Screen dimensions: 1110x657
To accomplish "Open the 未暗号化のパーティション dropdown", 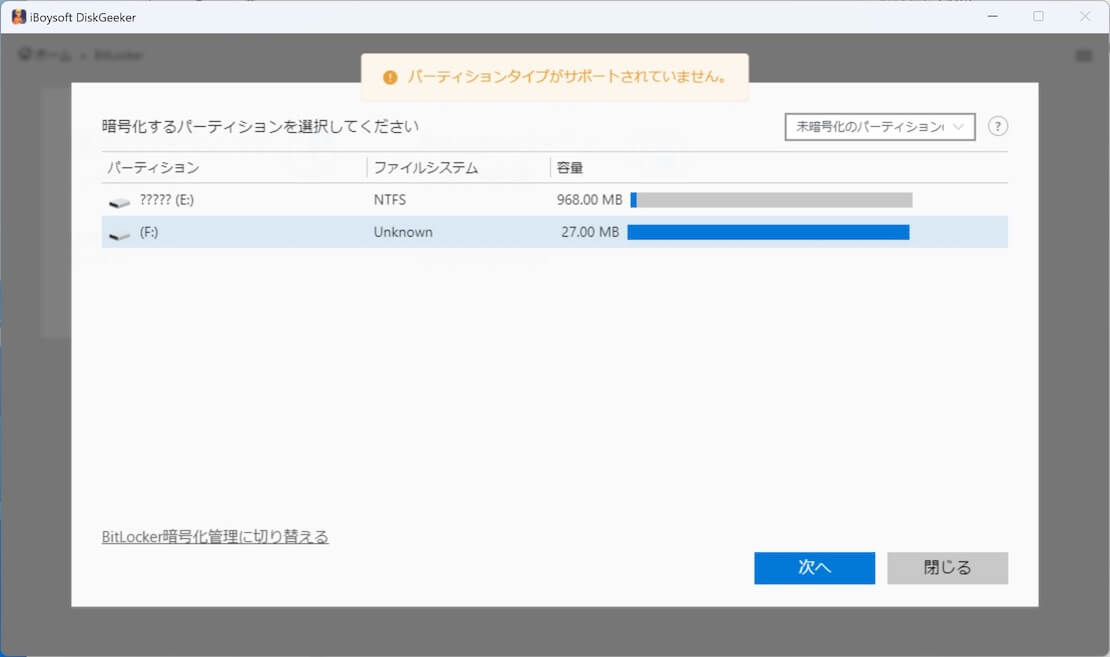I will (x=880, y=127).
